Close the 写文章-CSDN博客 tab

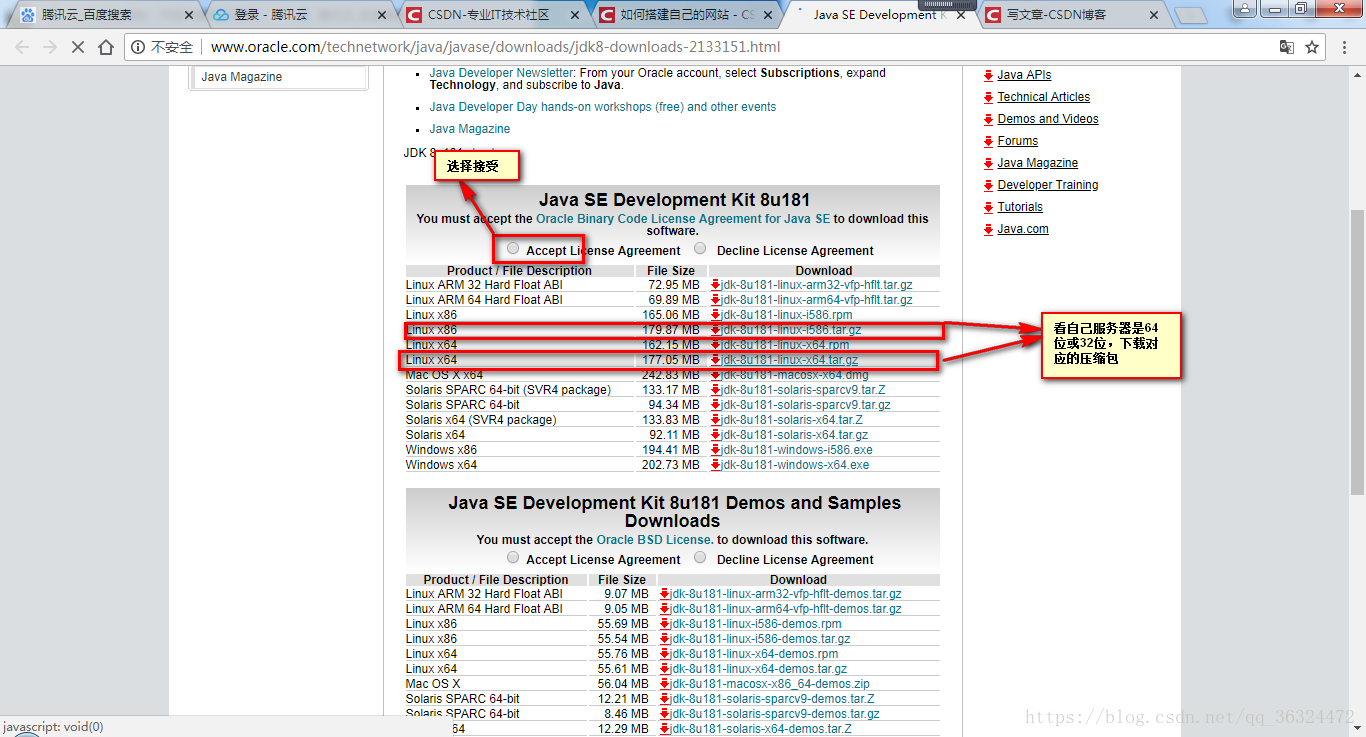click(x=1153, y=16)
